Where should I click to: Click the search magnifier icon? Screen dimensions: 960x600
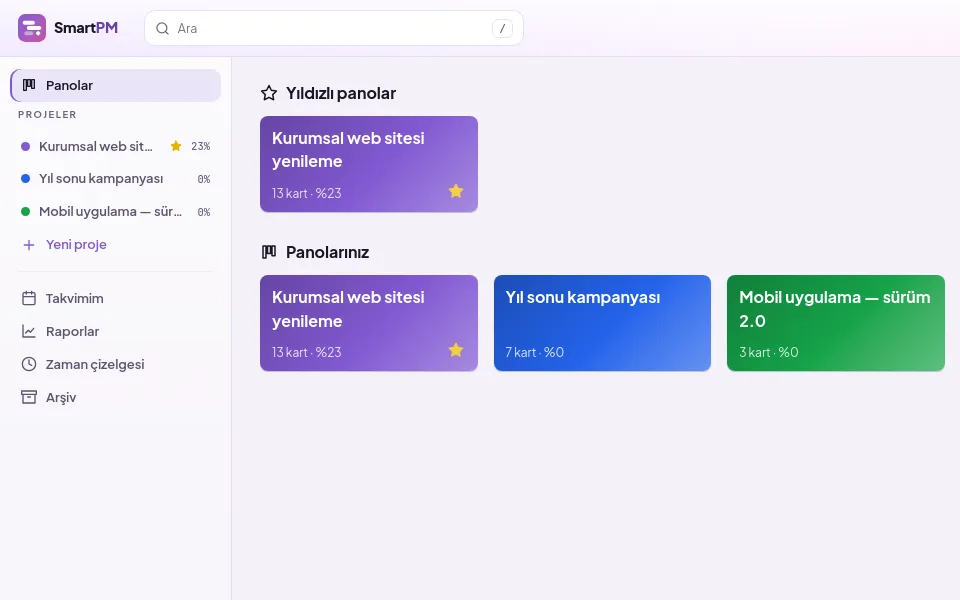coord(162,28)
